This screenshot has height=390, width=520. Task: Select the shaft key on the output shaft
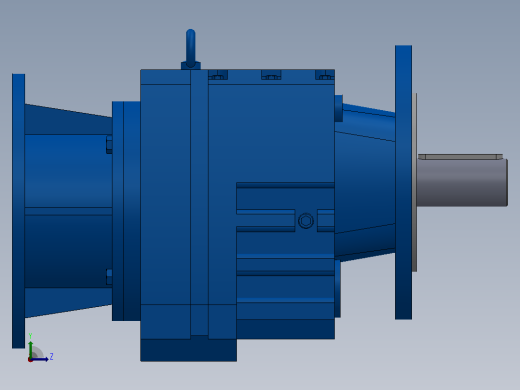click(x=460, y=157)
